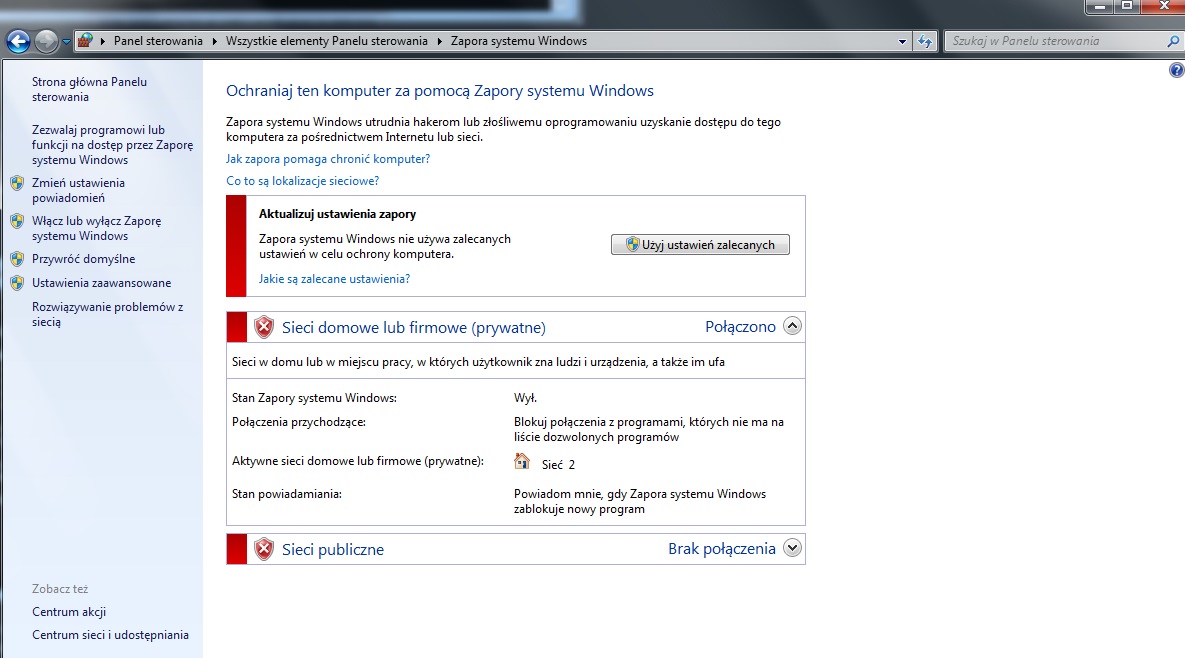Open 'Zezwalaj programowi lub funkcji na dostęp'
The image size is (1185, 658).
(112, 144)
